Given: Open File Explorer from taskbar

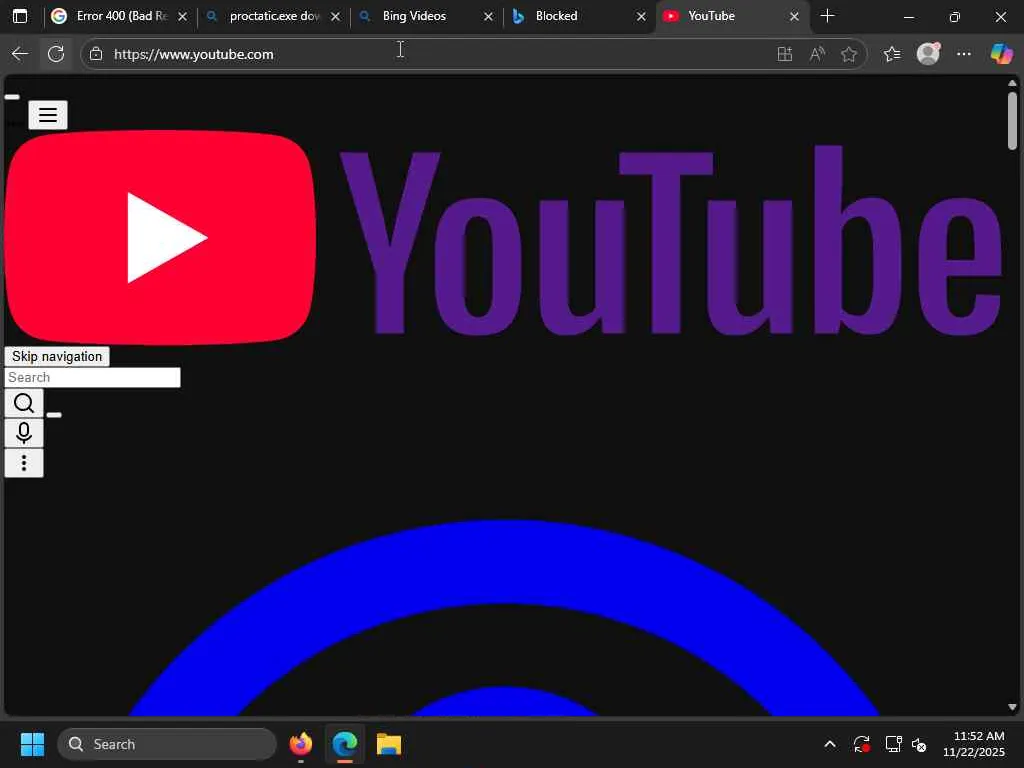Looking at the screenshot, I should click(389, 744).
